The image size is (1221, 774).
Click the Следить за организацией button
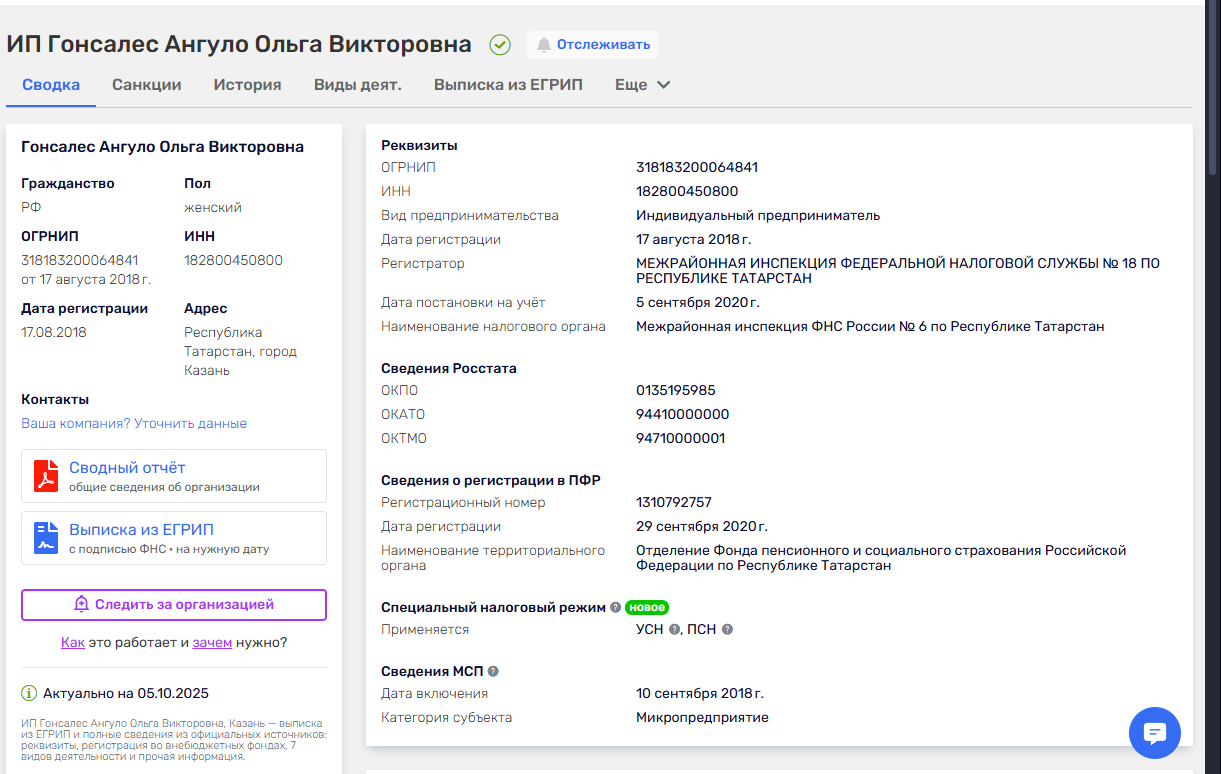coord(174,605)
